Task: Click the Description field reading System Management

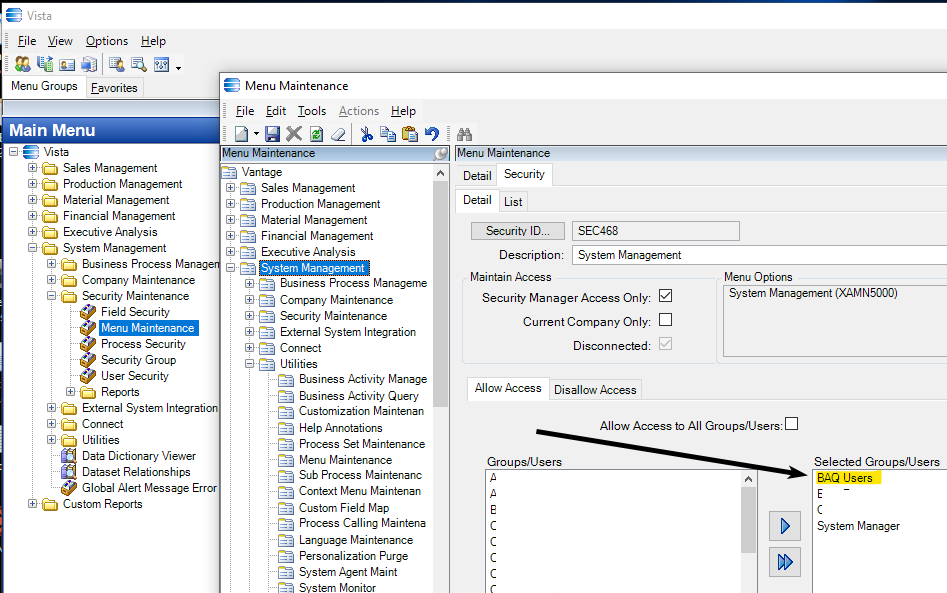Action: (759, 255)
